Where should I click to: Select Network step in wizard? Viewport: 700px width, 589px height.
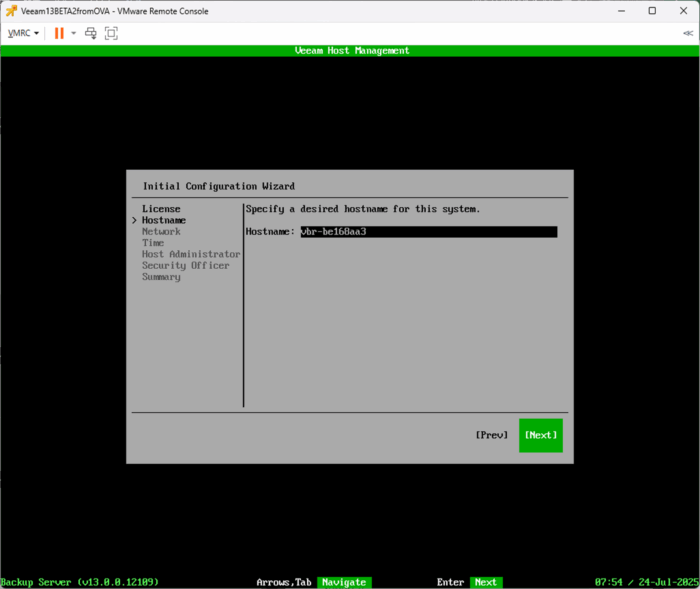[x=161, y=231]
